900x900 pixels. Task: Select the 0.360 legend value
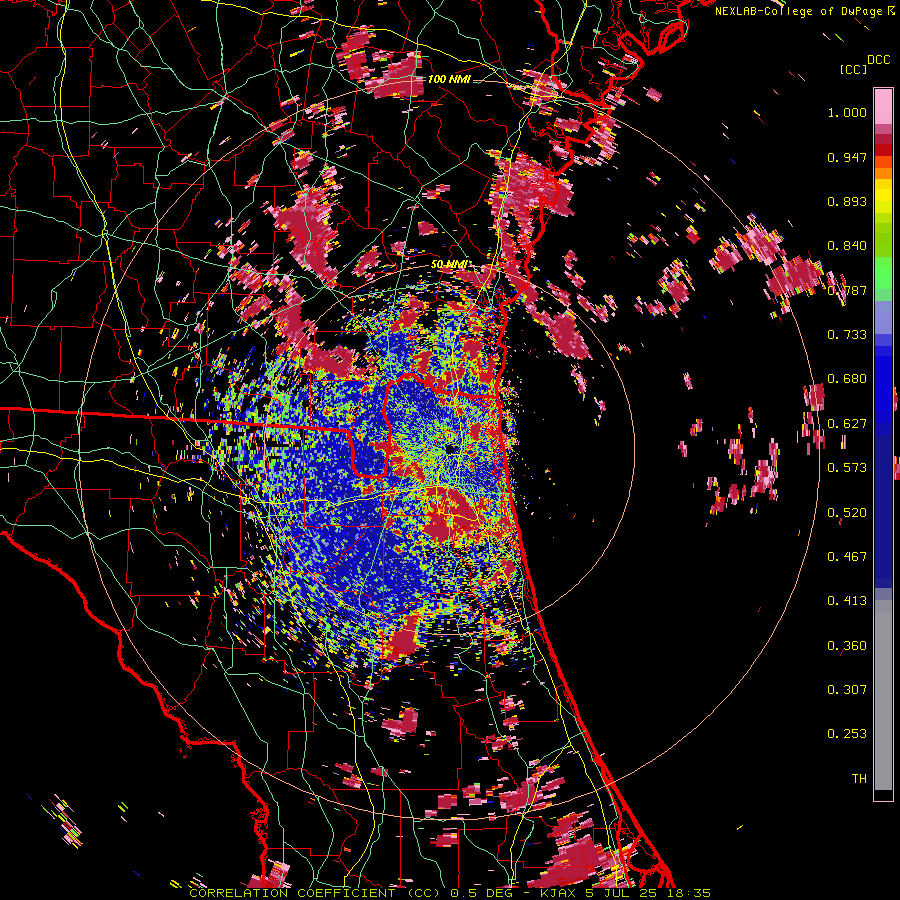(x=847, y=646)
